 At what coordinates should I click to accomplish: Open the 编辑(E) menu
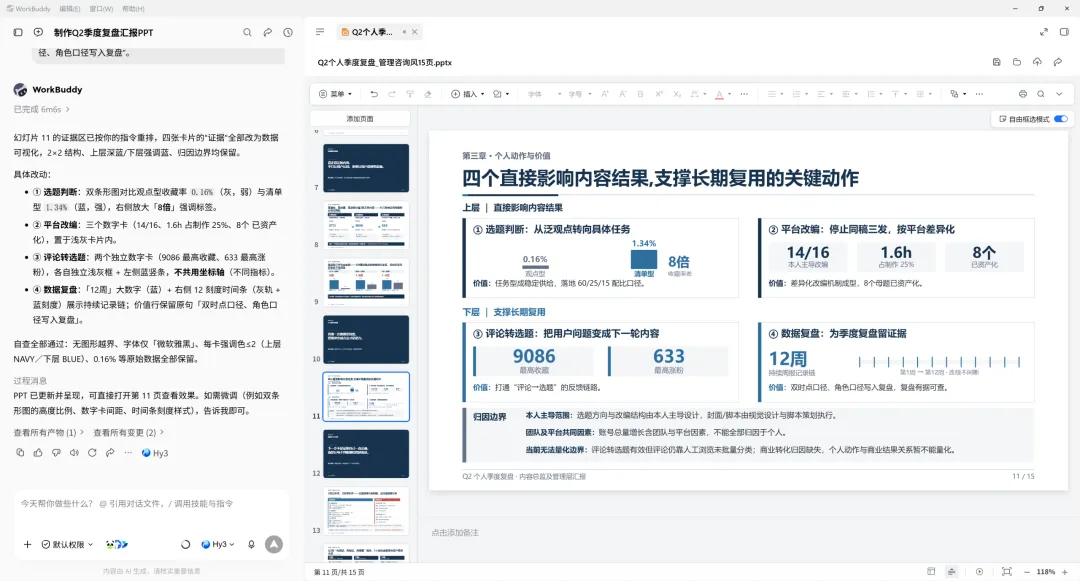coord(70,9)
